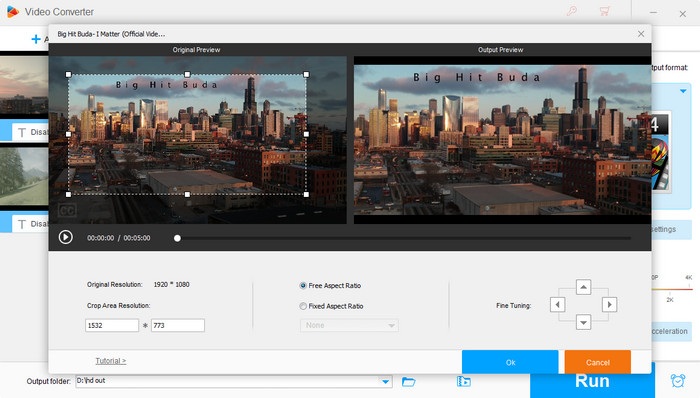Click the CC subtitle icon in preview
The image size is (700, 398).
67,210
